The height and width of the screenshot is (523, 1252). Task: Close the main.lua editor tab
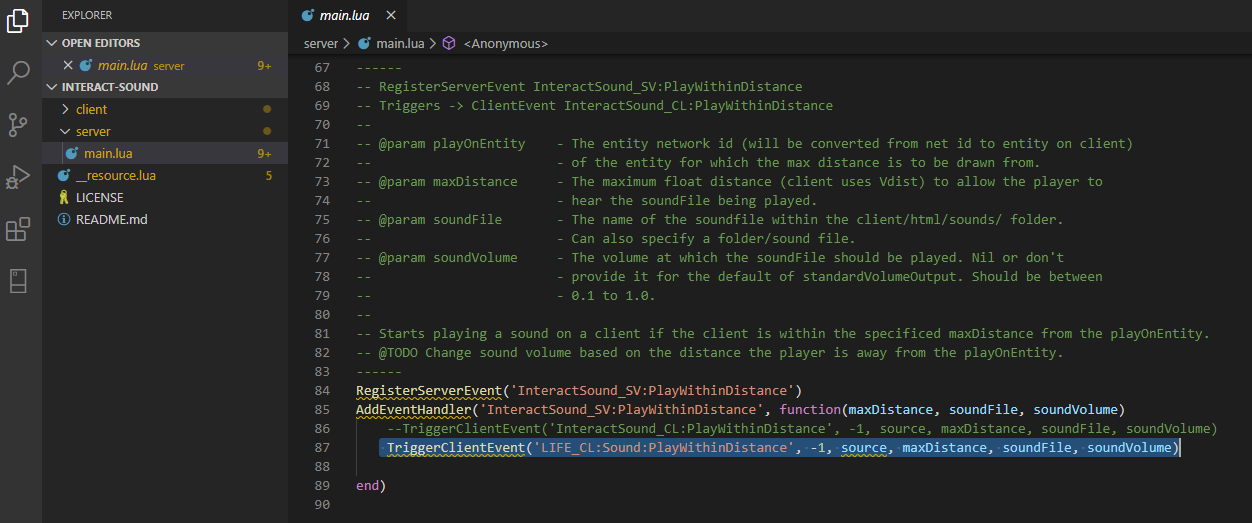pyautogui.click(x=391, y=16)
